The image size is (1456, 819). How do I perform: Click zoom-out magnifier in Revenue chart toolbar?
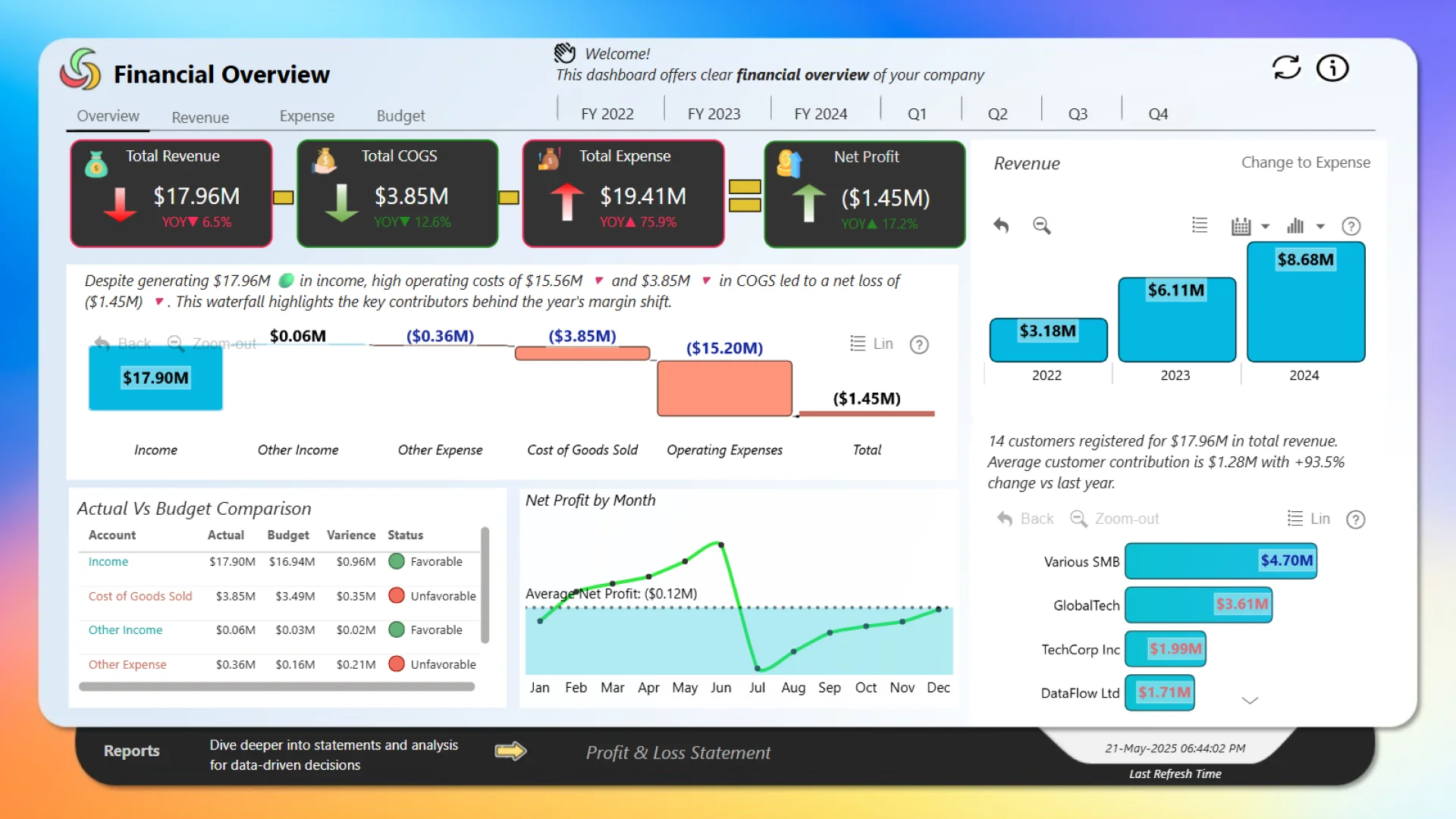click(1041, 225)
